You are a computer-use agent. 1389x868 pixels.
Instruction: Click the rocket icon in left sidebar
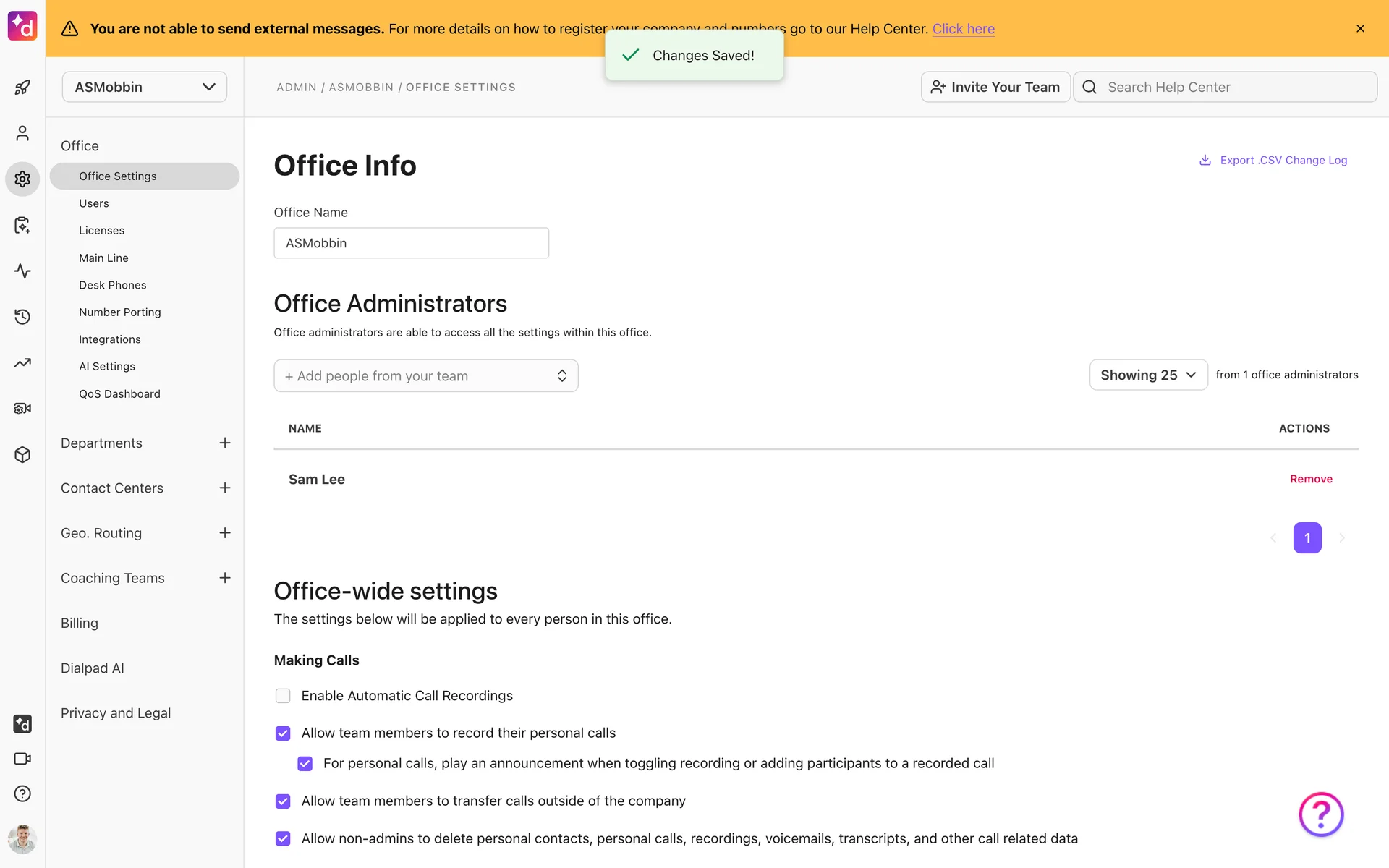(x=22, y=88)
